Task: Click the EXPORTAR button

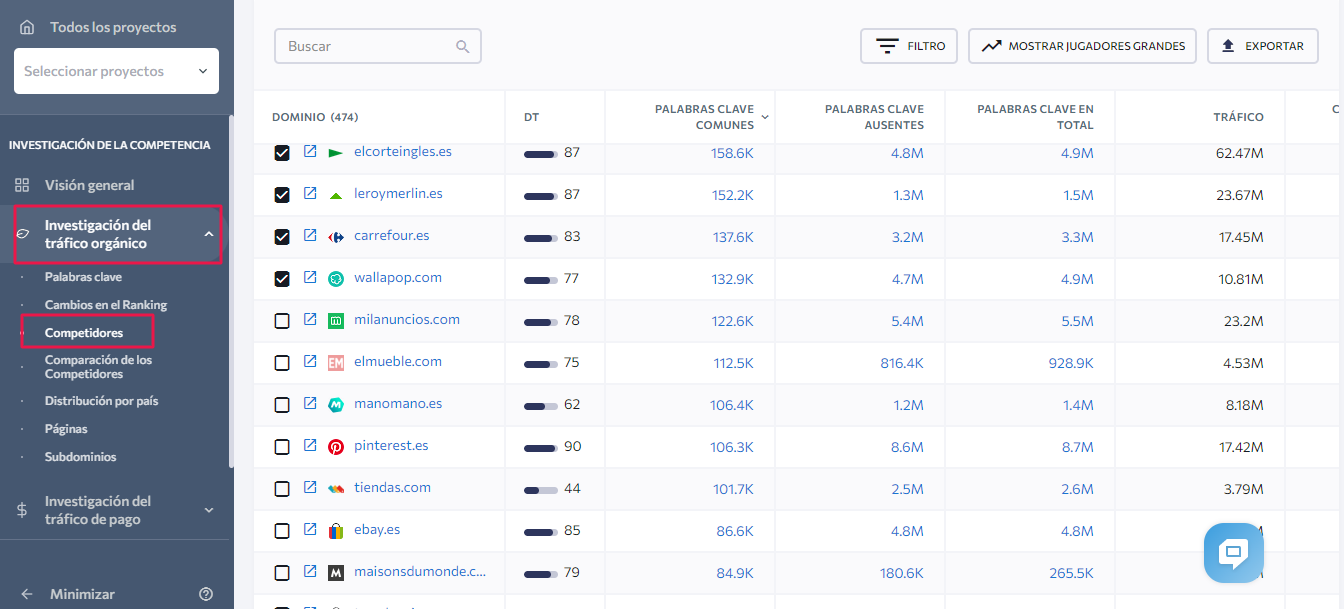Action: click(x=1263, y=46)
